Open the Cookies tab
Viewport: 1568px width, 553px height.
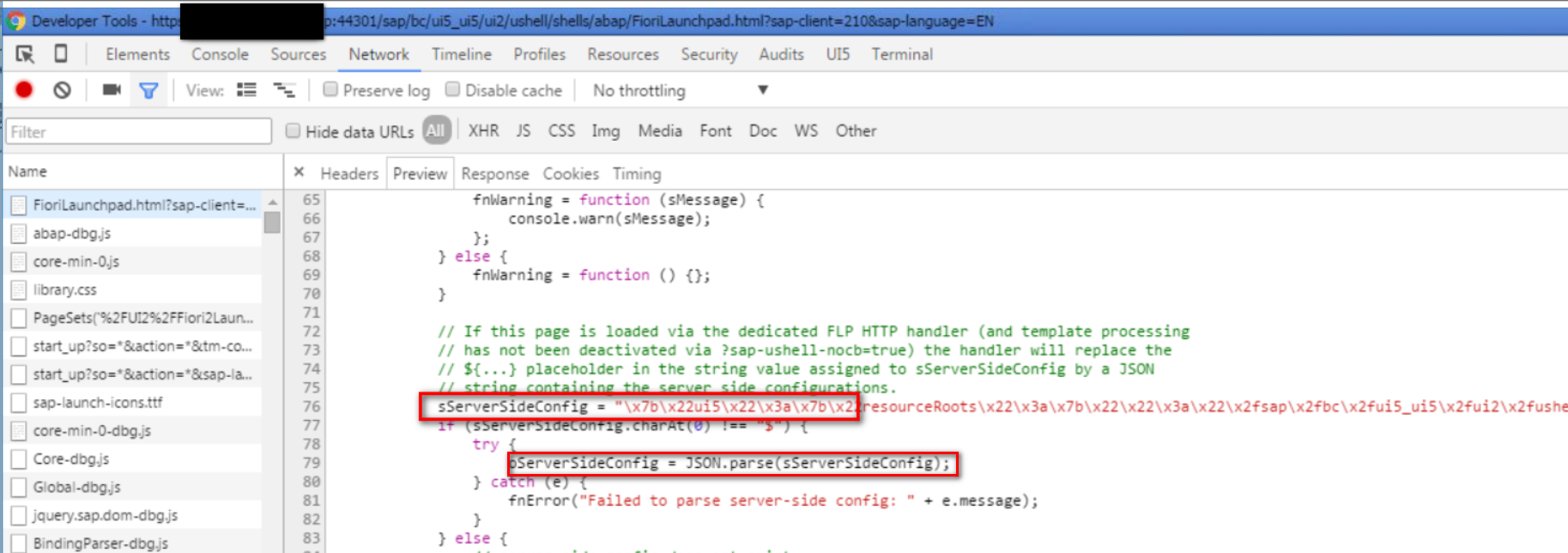[x=571, y=173]
